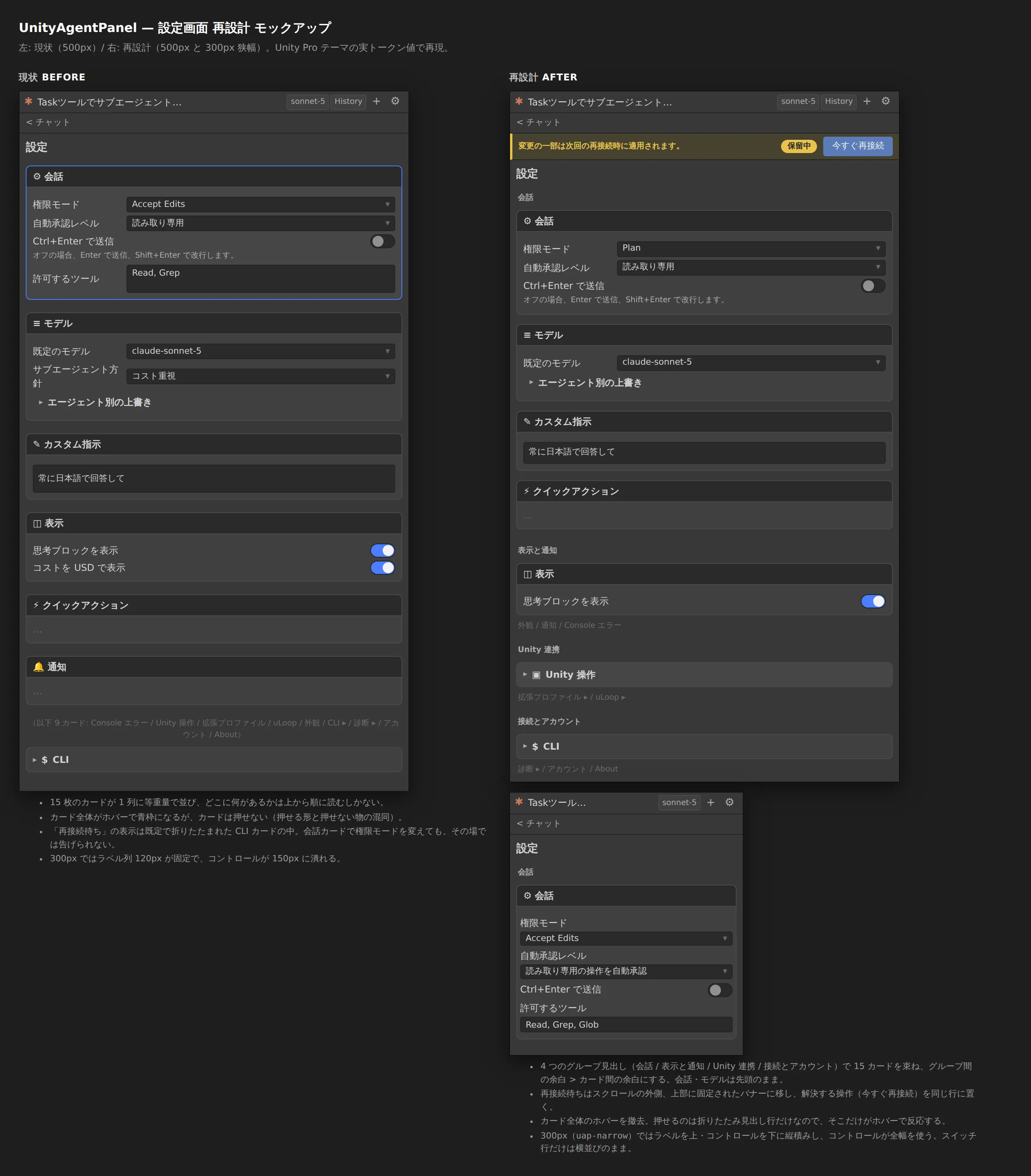Open claude-sonnet-5 dropdown in AFTER panel
The image size is (1031, 1176).
(751, 362)
